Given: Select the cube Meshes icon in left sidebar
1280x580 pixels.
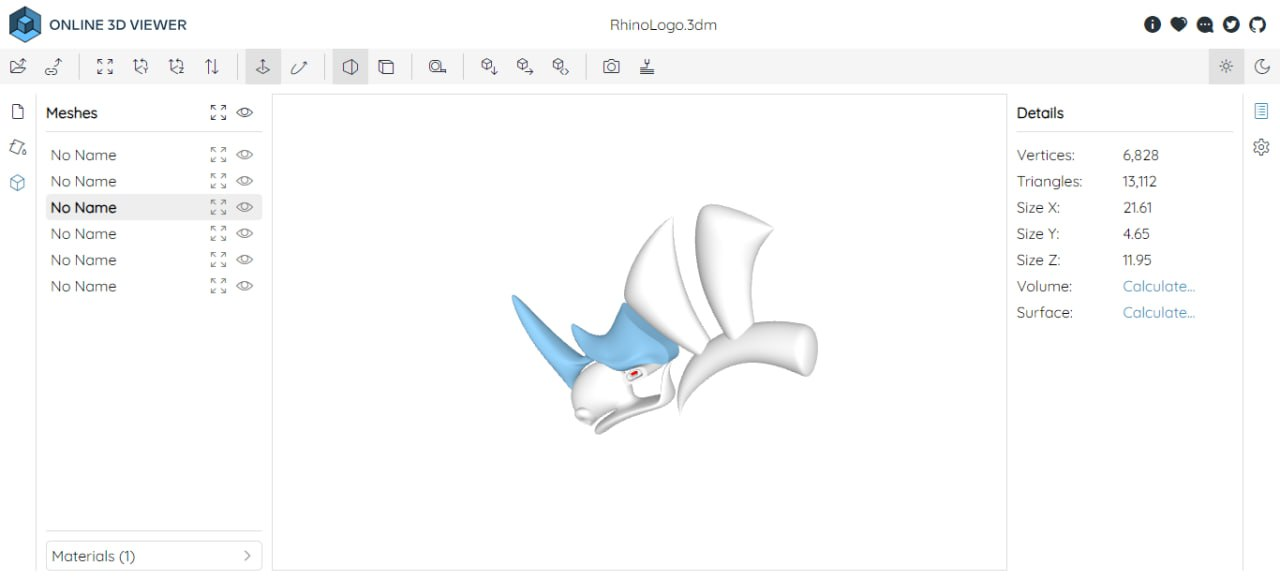Looking at the screenshot, I should coord(17,183).
